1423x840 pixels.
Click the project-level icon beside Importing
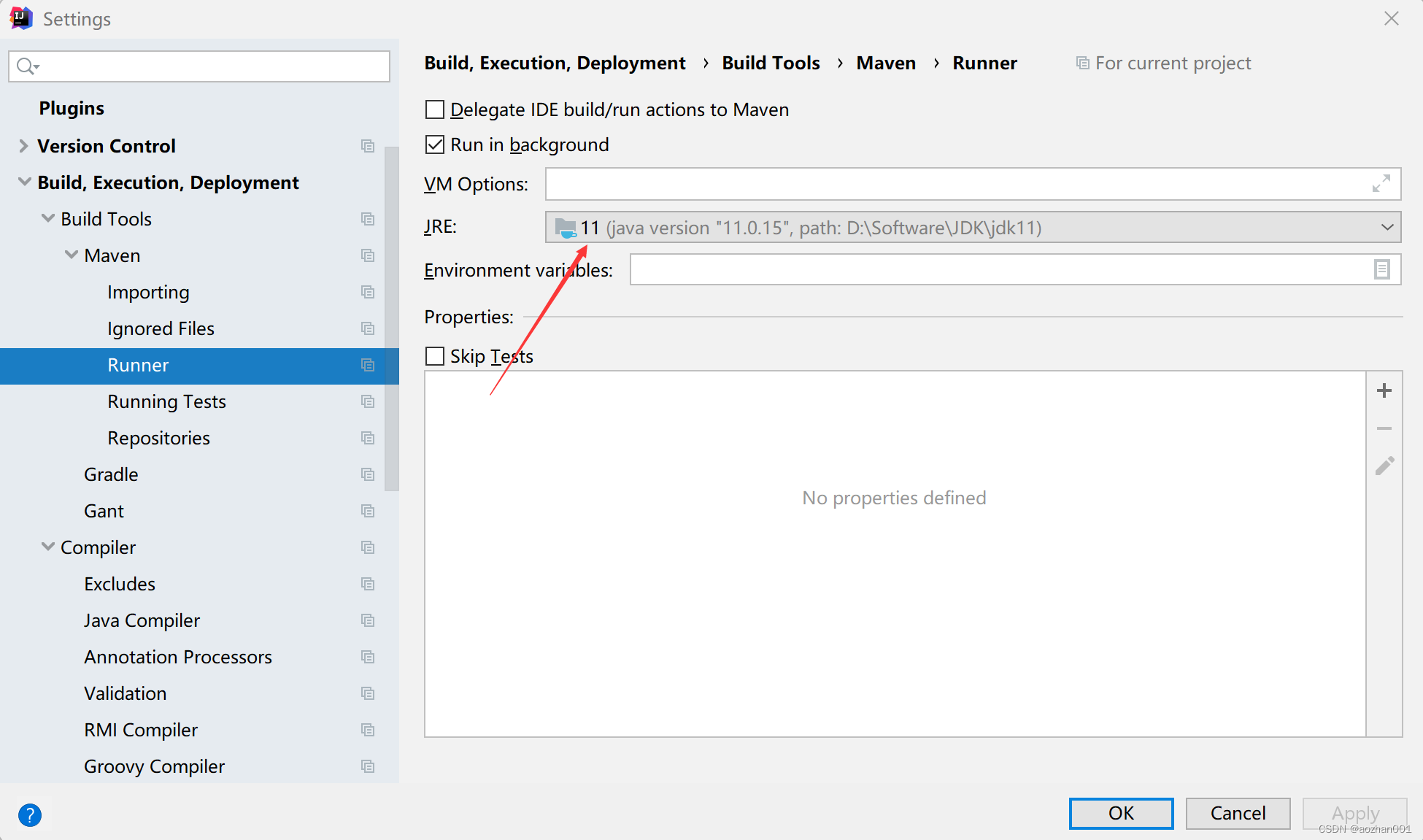(368, 292)
